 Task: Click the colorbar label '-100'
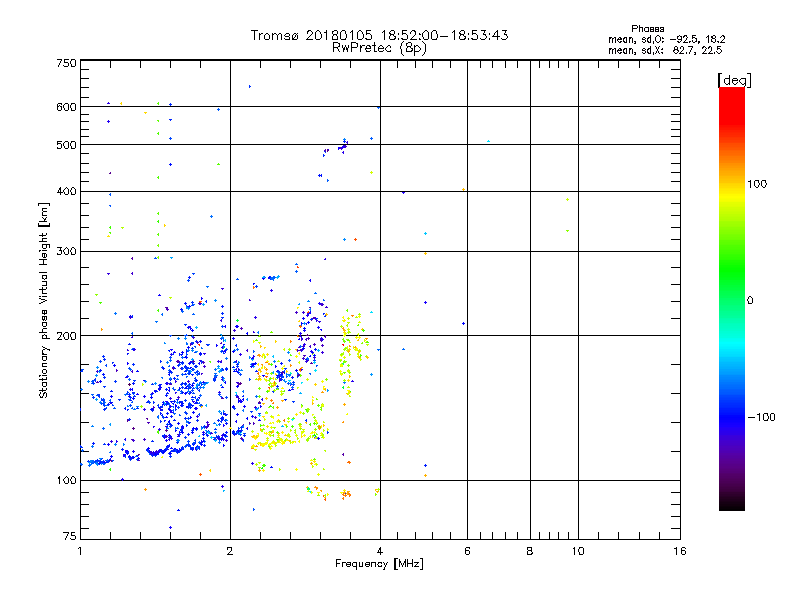(761, 417)
